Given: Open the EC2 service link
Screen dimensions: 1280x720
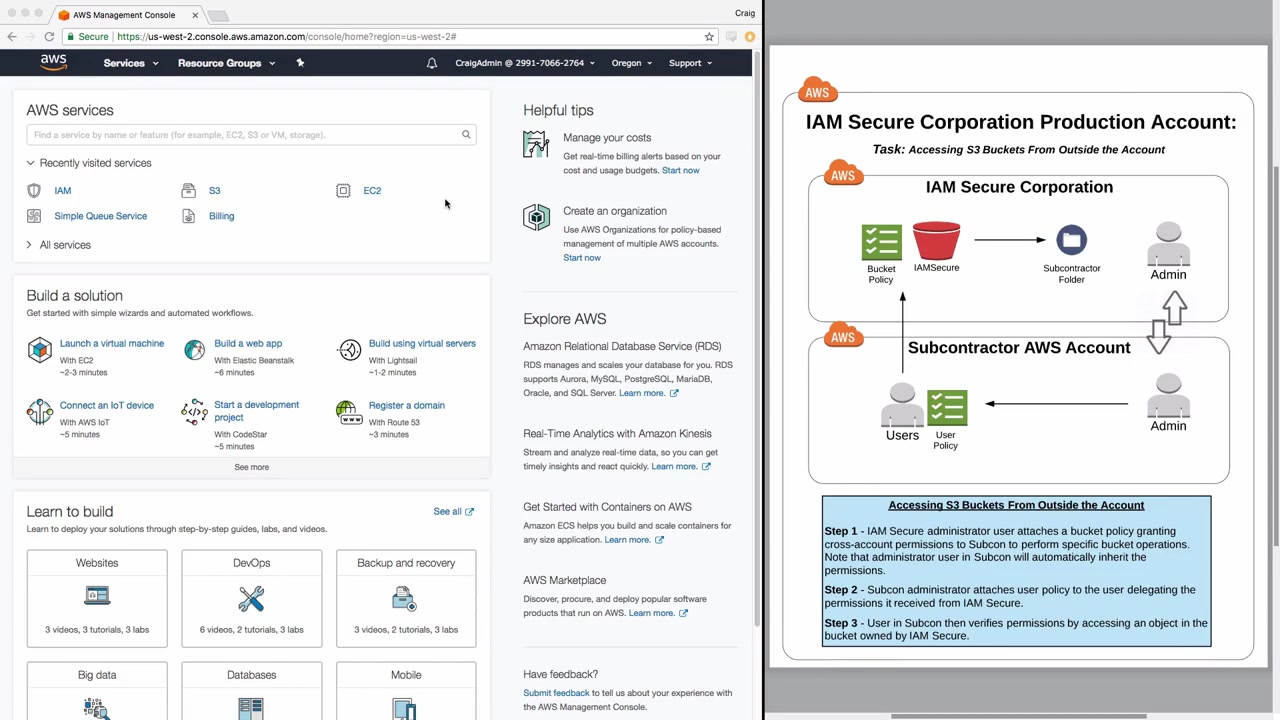Looking at the screenshot, I should click(372, 190).
